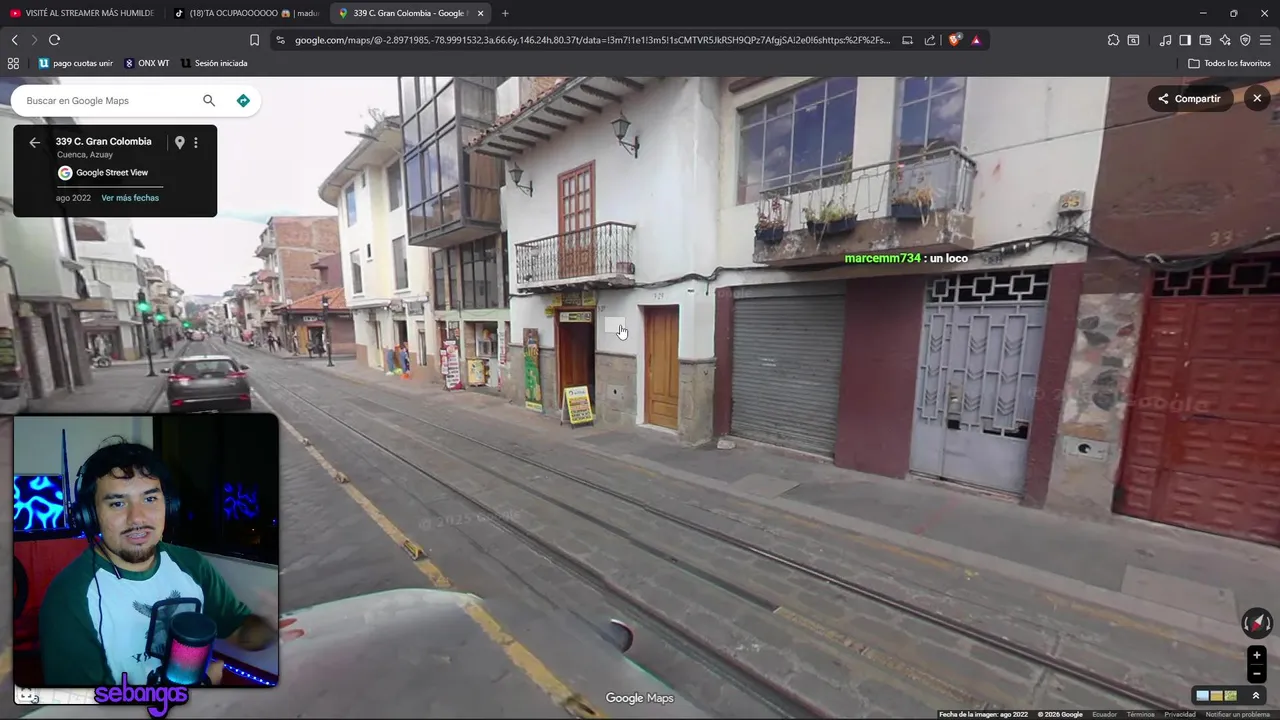Reload the page with the refresh icon
Viewport: 1280px width, 720px height.
click(x=54, y=40)
